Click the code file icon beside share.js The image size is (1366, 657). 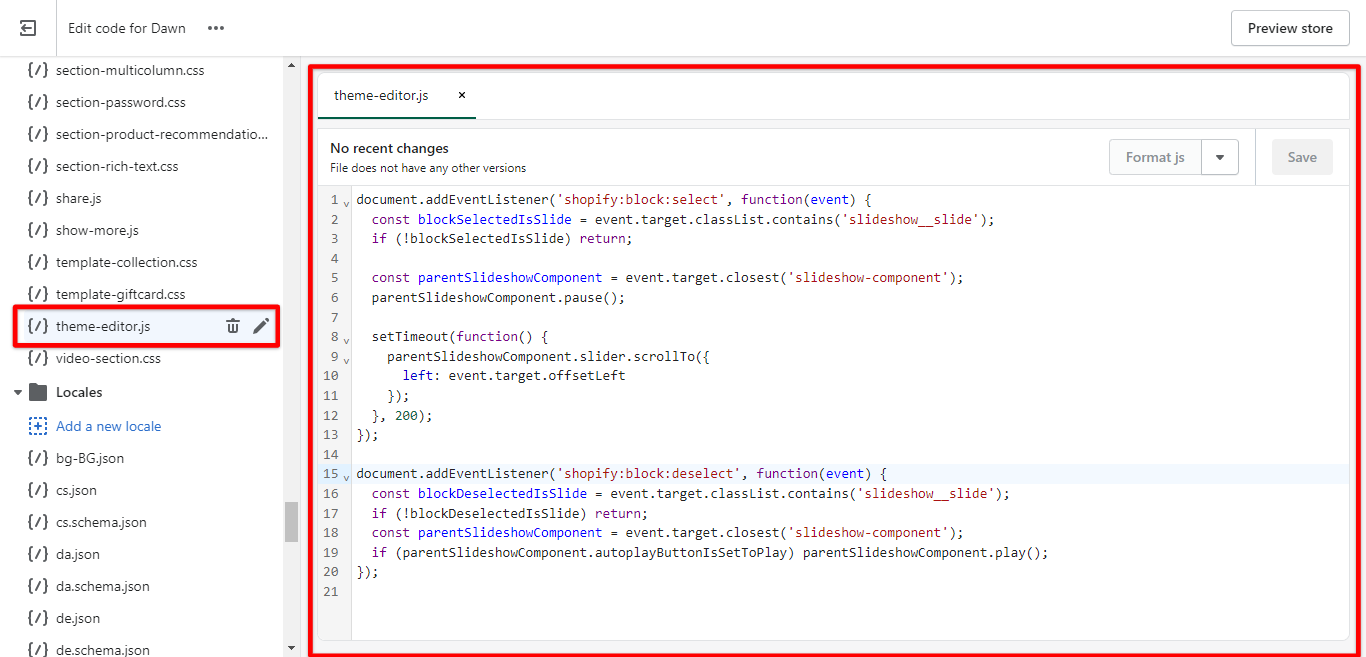pyautogui.click(x=38, y=198)
